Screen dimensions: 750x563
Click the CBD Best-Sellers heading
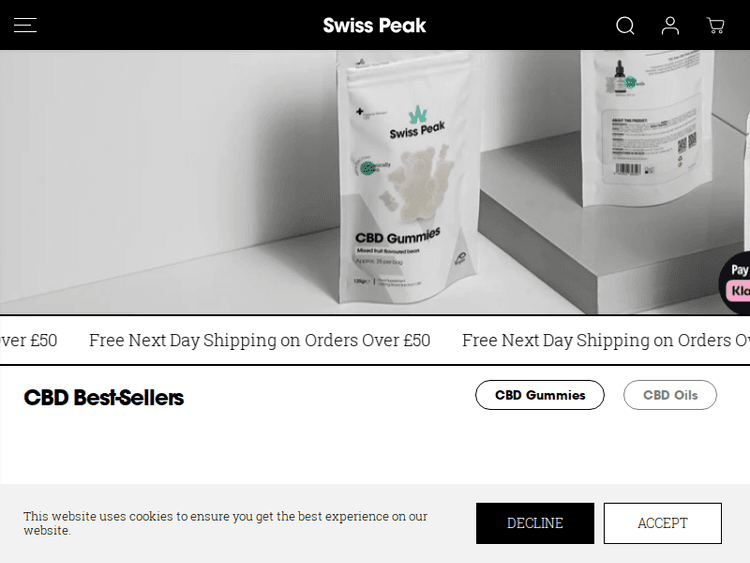coord(104,397)
